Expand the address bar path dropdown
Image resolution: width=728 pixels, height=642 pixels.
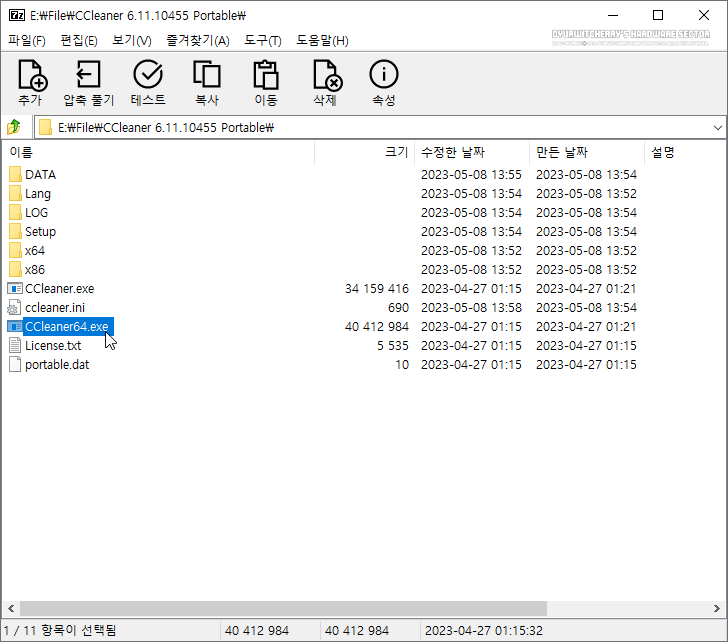point(717,128)
